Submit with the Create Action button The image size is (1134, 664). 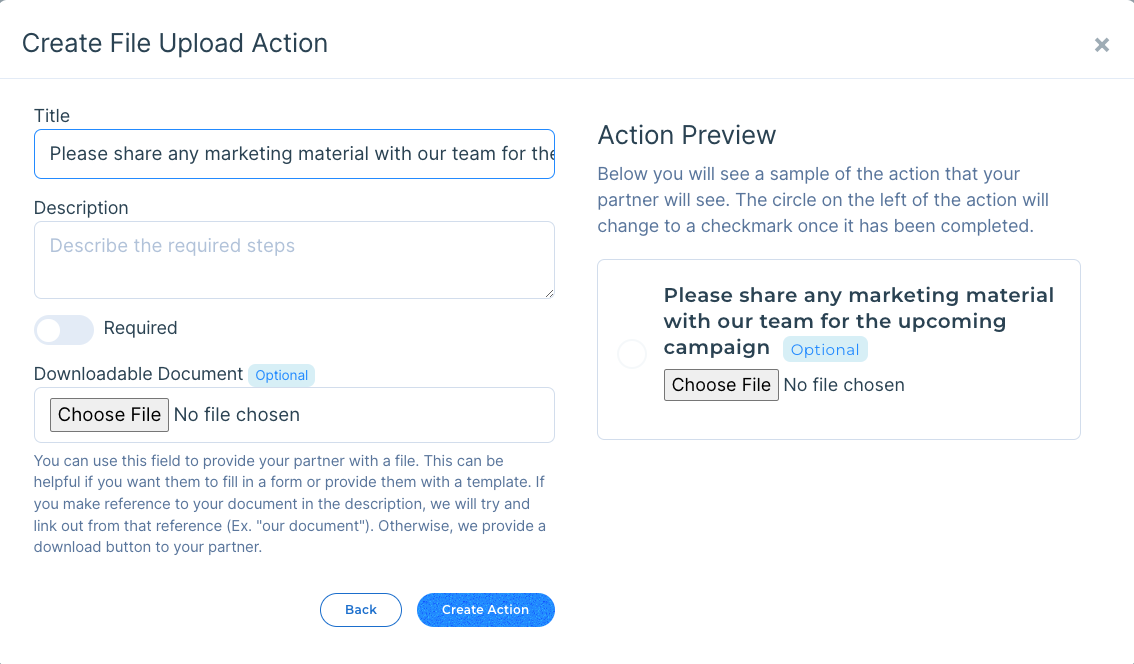485,610
